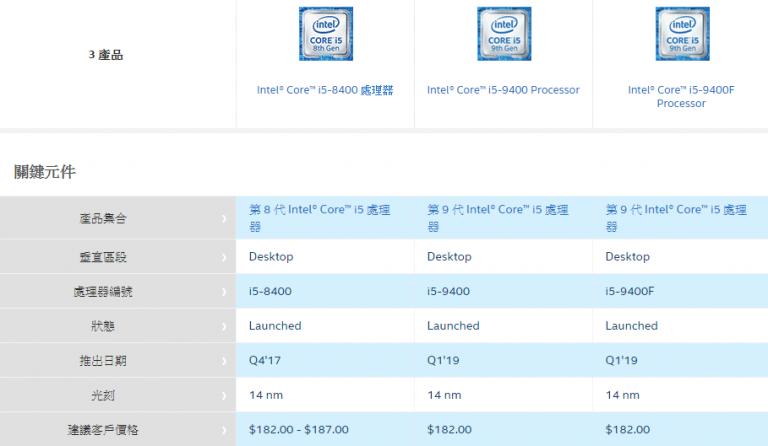Click the i5-9400 Core i5 9th Gen badge

coord(504,34)
